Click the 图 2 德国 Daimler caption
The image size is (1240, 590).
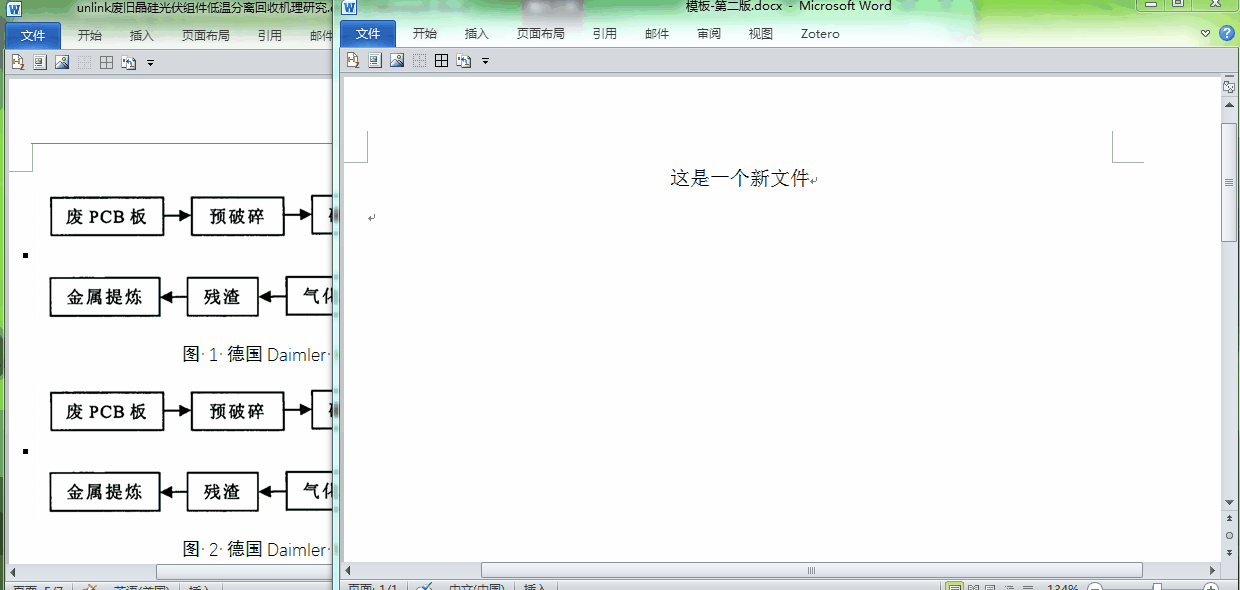tap(256, 549)
